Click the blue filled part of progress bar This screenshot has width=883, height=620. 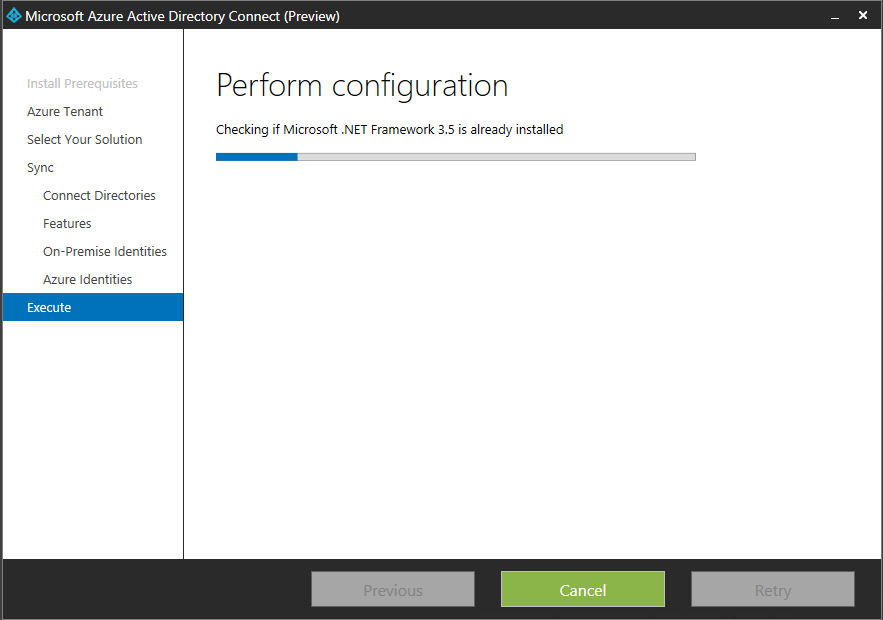[x=256, y=157]
